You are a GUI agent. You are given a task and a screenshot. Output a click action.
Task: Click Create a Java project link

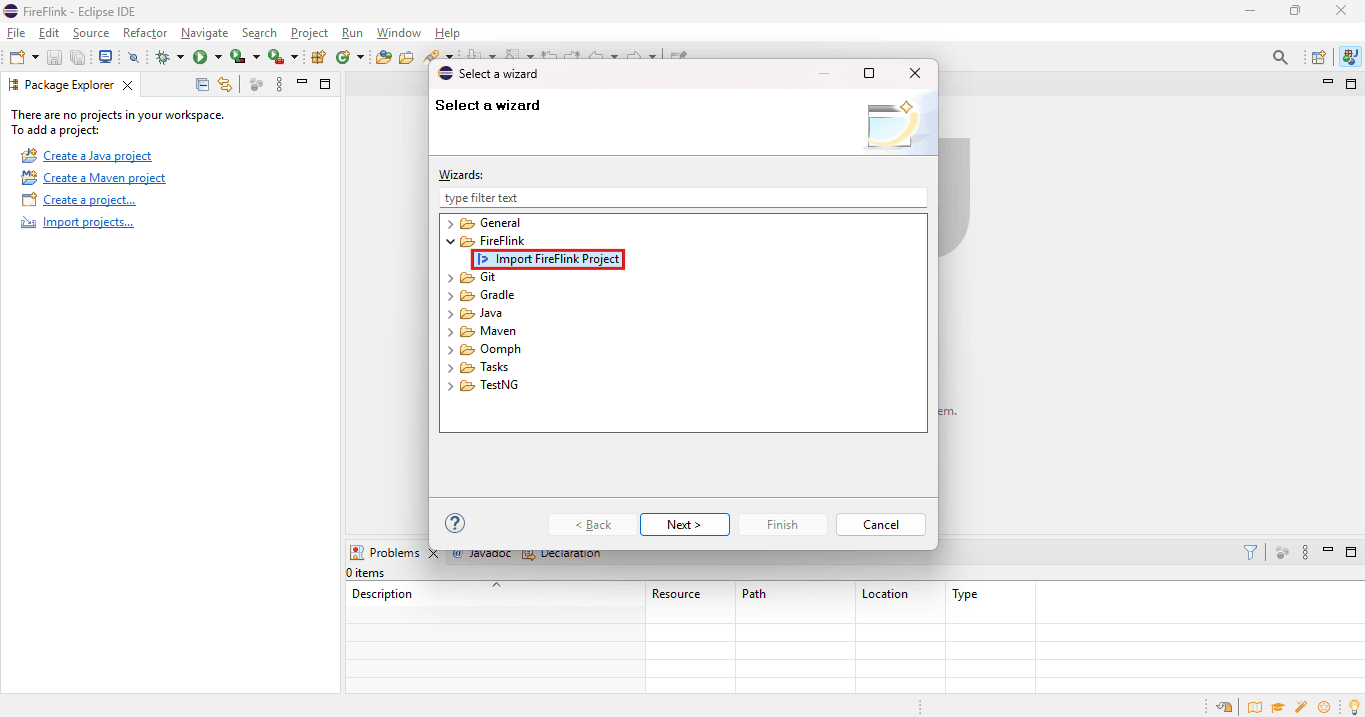click(97, 156)
